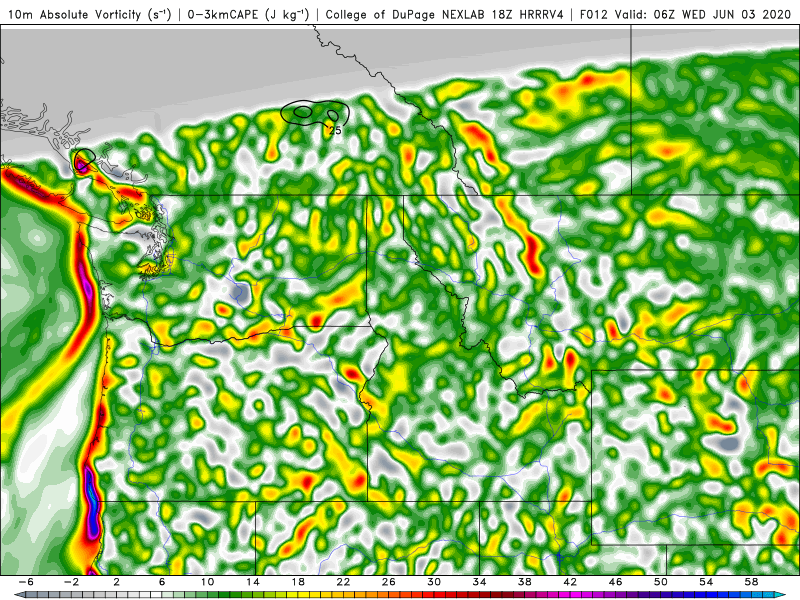Click the gray left arrow end of color bar
The image size is (800, 600).
click(x=20, y=595)
